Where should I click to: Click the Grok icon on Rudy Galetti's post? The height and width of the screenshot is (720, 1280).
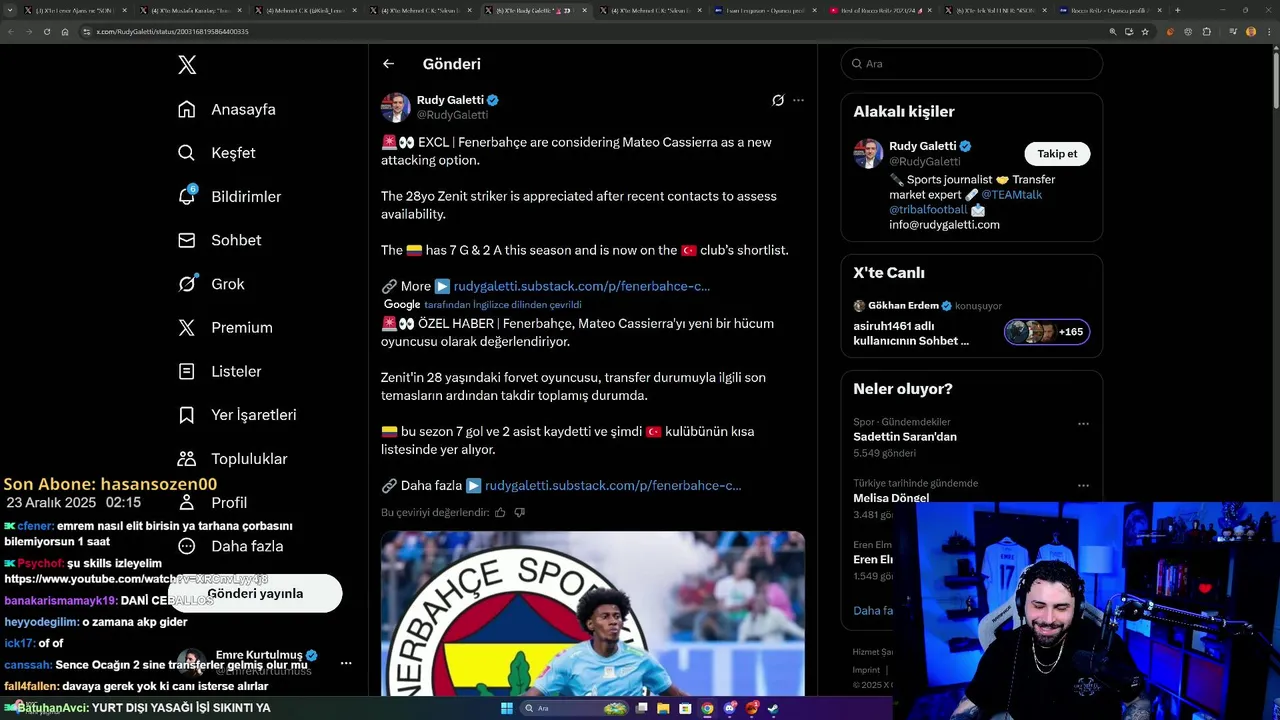tap(778, 100)
